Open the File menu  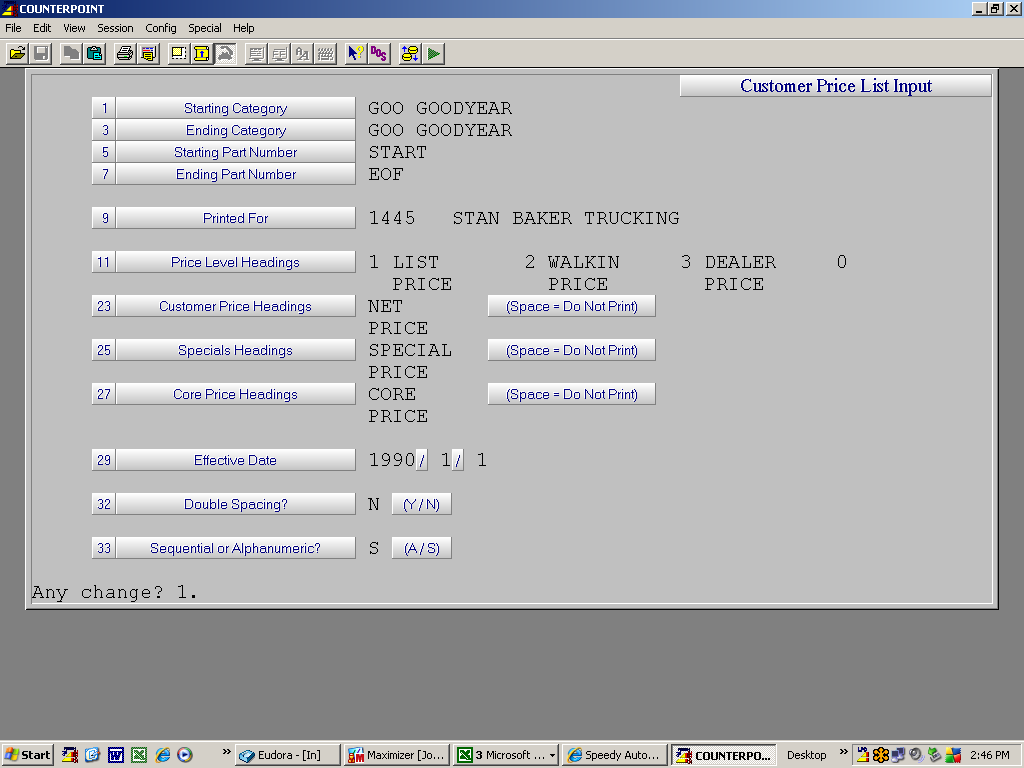[13, 28]
